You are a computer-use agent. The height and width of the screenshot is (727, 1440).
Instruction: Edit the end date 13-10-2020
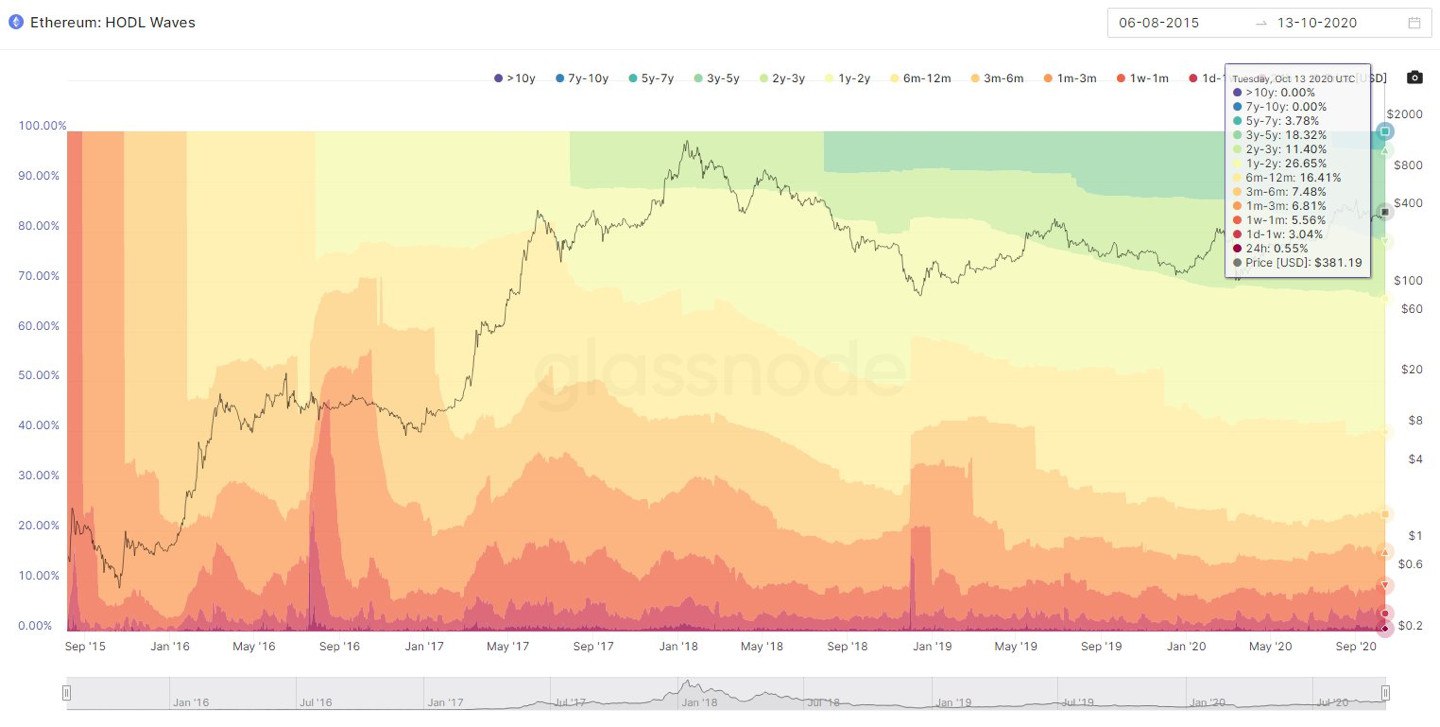(x=1317, y=23)
